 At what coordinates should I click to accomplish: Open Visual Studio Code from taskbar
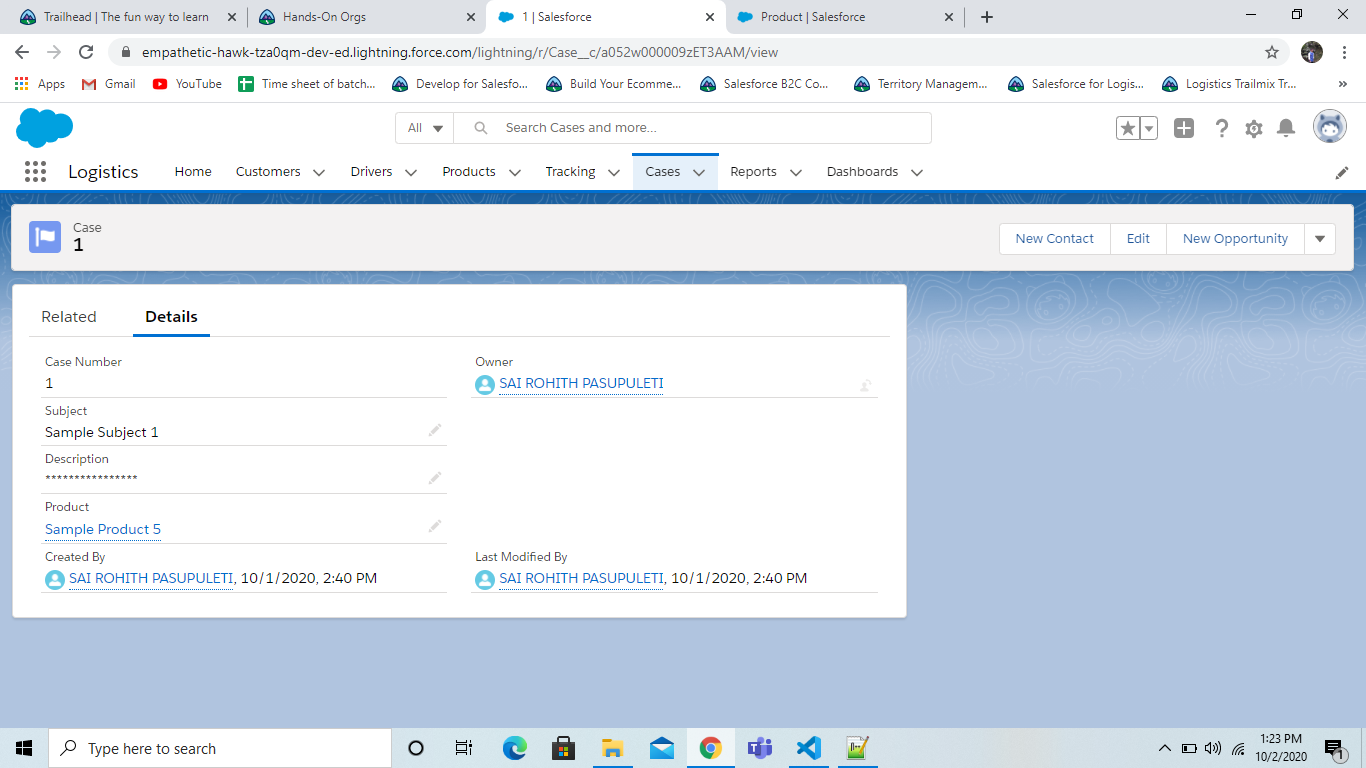click(x=809, y=748)
